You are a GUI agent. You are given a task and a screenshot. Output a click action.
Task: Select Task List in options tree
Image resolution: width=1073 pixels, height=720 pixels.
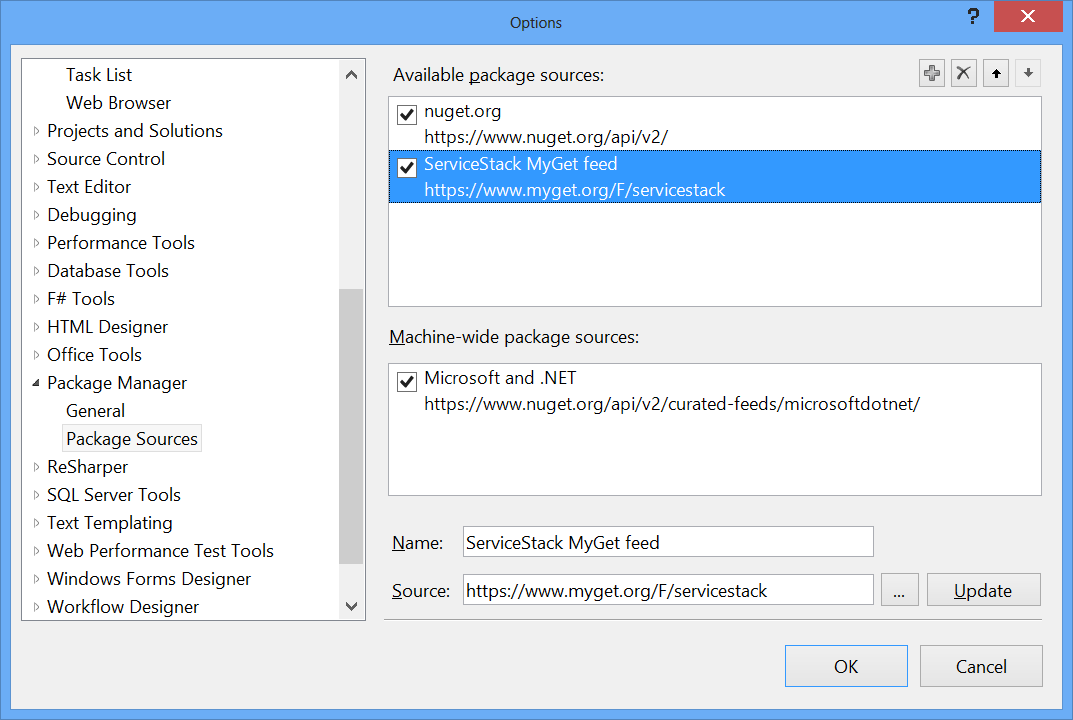[x=99, y=75]
